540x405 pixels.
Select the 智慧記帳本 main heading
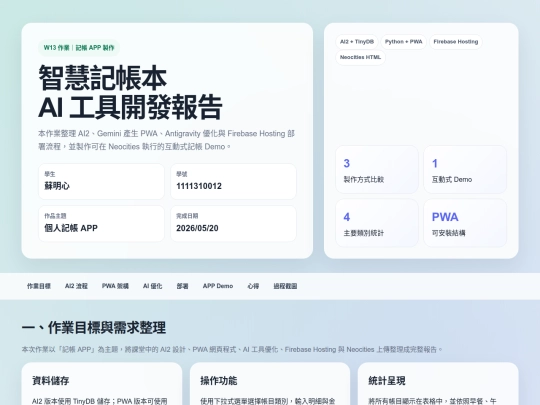pyautogui.click(x=103, y=78)
